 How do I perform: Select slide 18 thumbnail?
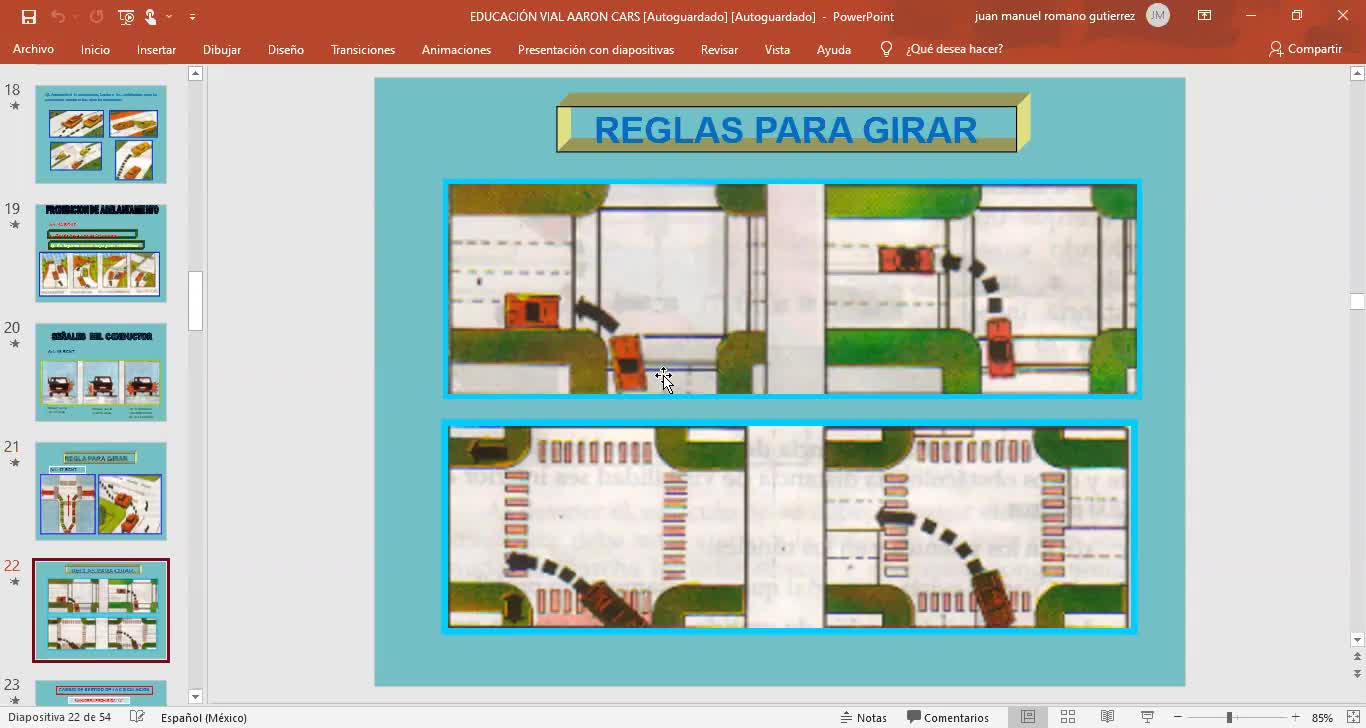[101, 134]
